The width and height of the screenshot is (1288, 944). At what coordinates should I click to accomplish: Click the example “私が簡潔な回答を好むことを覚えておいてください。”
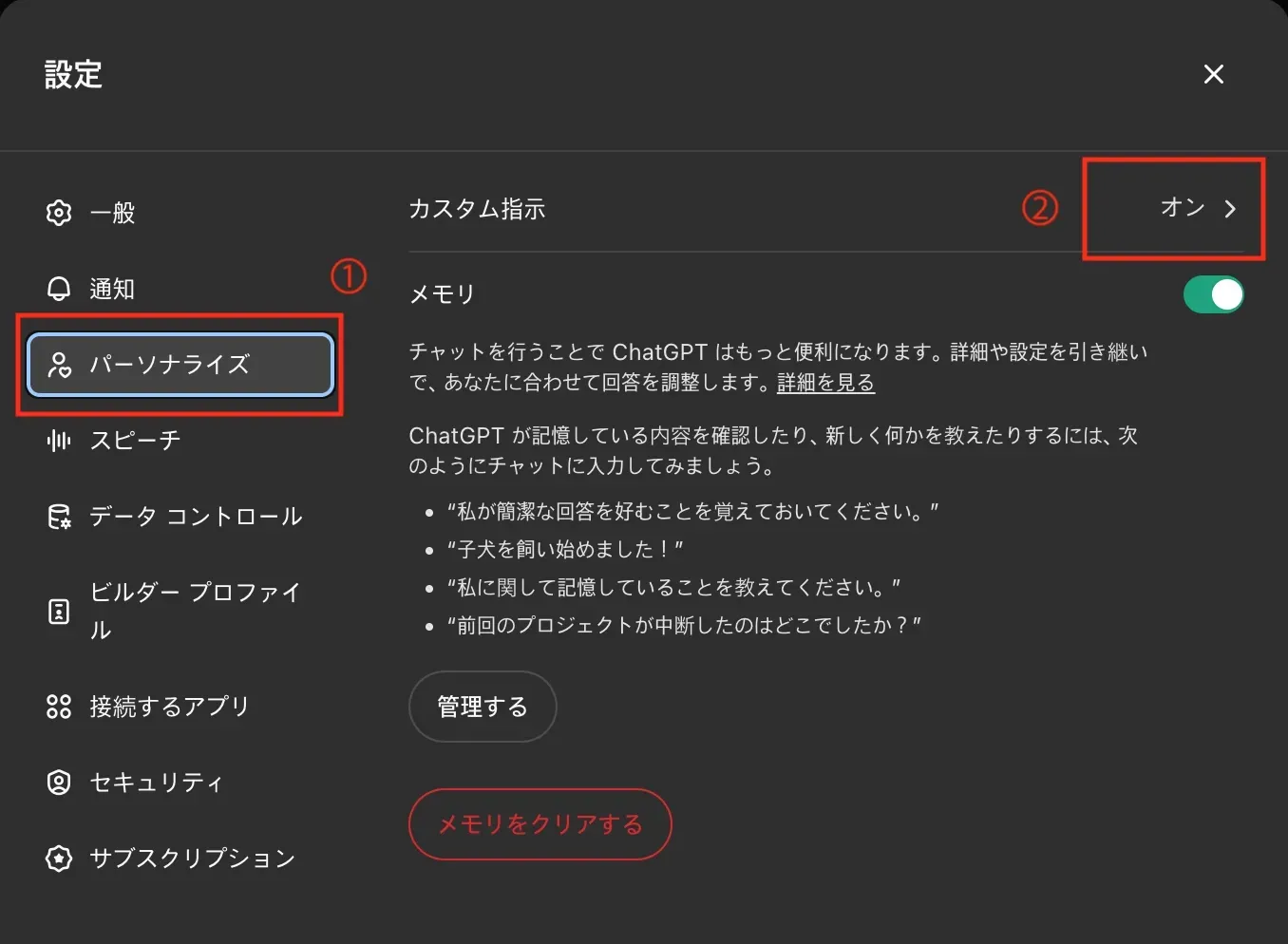point(693,511)
